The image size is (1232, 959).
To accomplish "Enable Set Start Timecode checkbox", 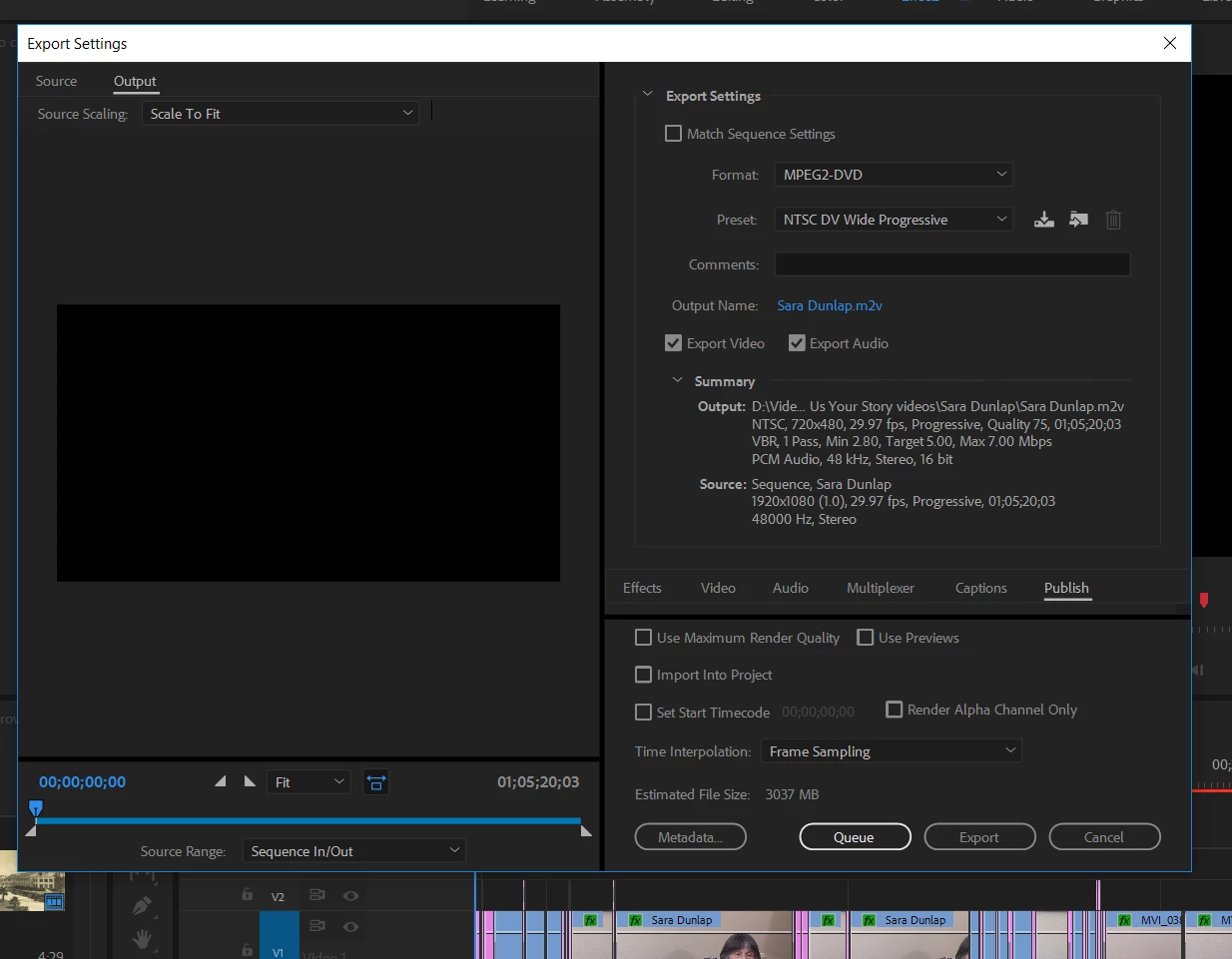I will tap(643, 713).
